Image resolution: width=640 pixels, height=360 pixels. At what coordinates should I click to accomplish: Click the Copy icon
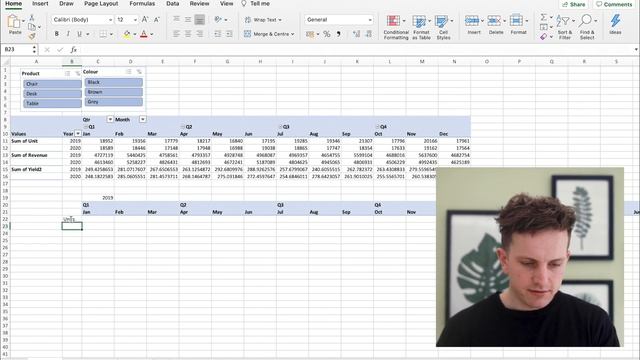31,27
